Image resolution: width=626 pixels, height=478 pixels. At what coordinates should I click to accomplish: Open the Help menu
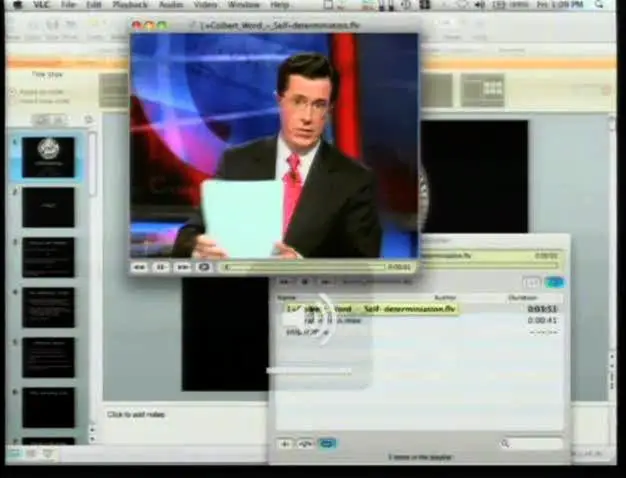[x=279, y=5]
